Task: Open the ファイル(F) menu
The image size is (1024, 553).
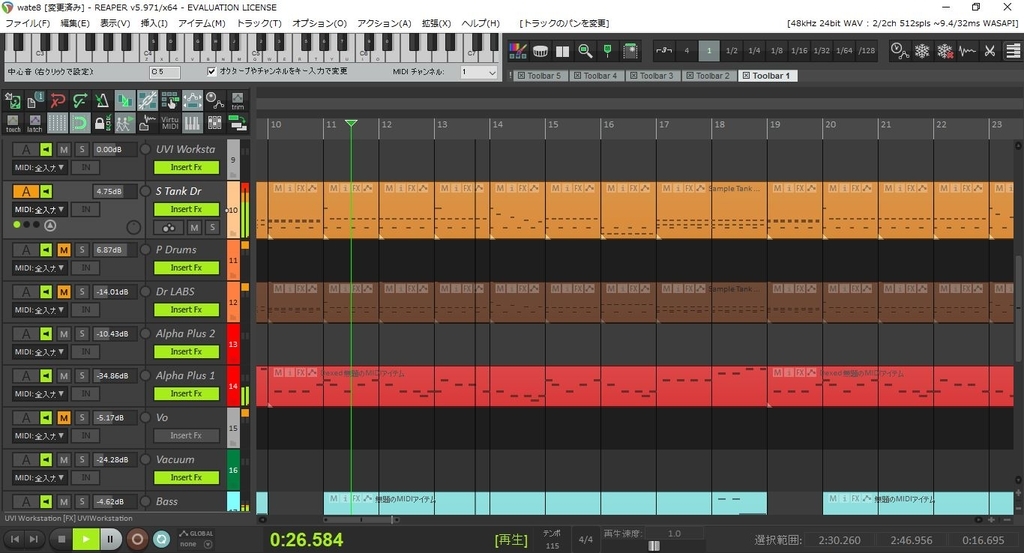Action: 27,23
